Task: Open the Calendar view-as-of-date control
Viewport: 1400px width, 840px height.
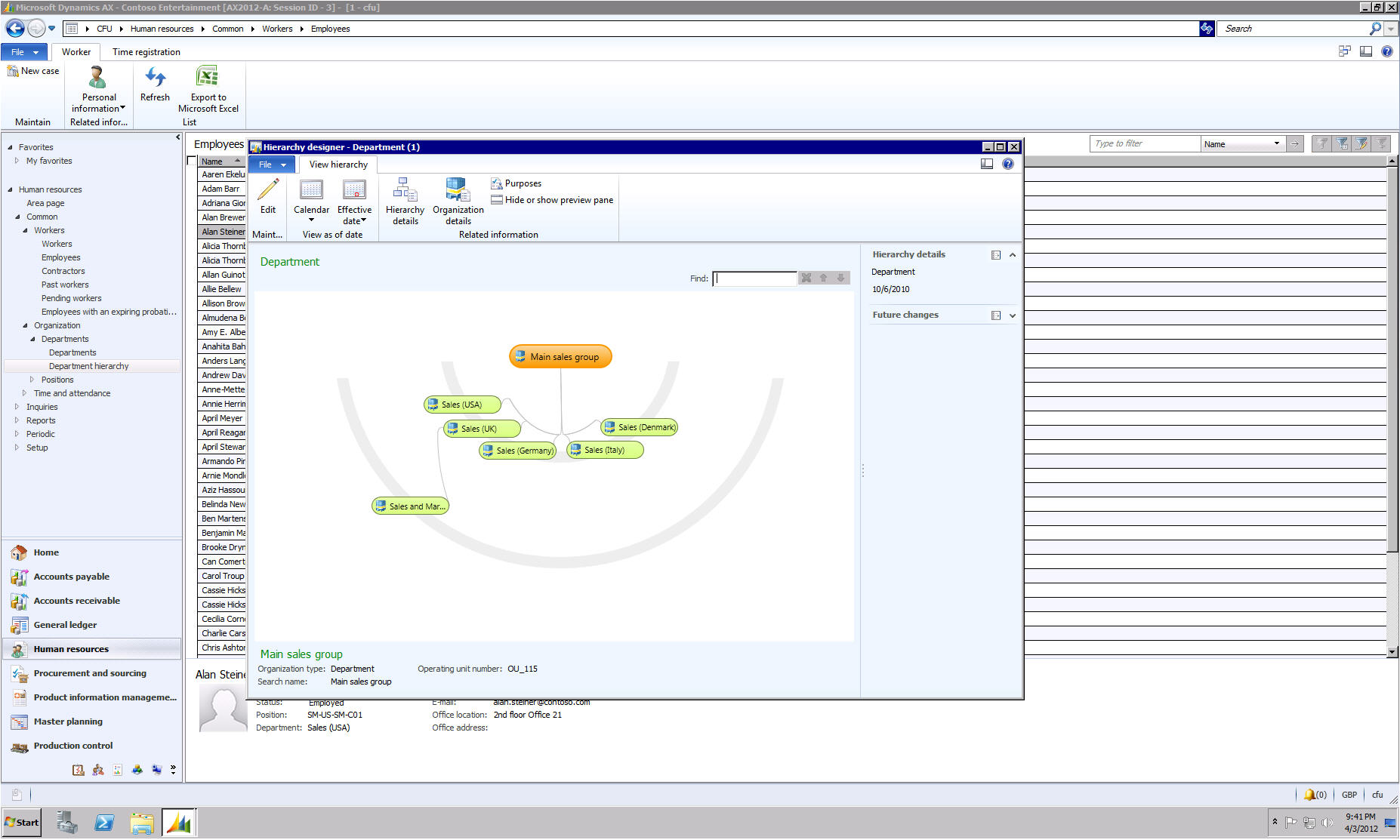Action: click(311, 200)
